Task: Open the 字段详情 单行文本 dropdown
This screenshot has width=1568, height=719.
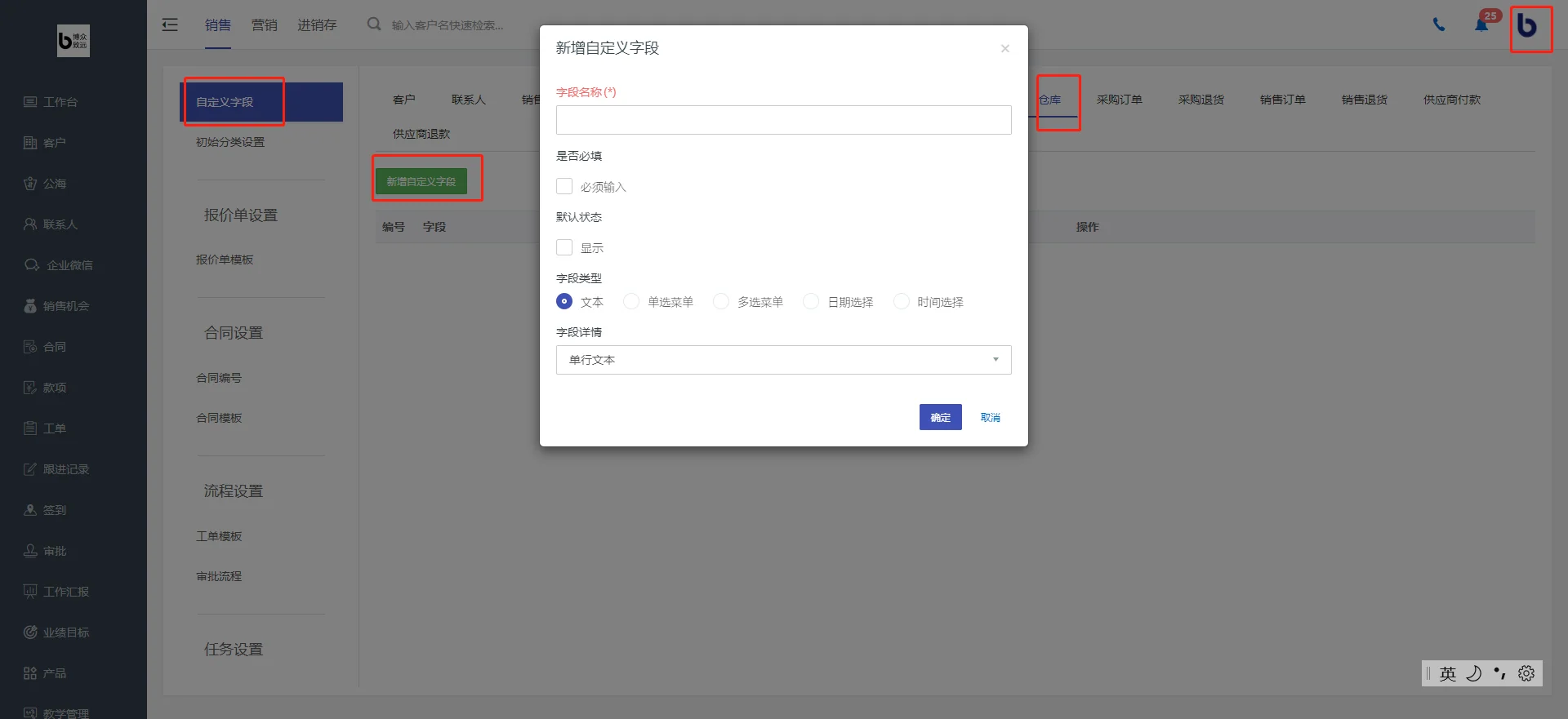Action: click(x=784, y=360)
